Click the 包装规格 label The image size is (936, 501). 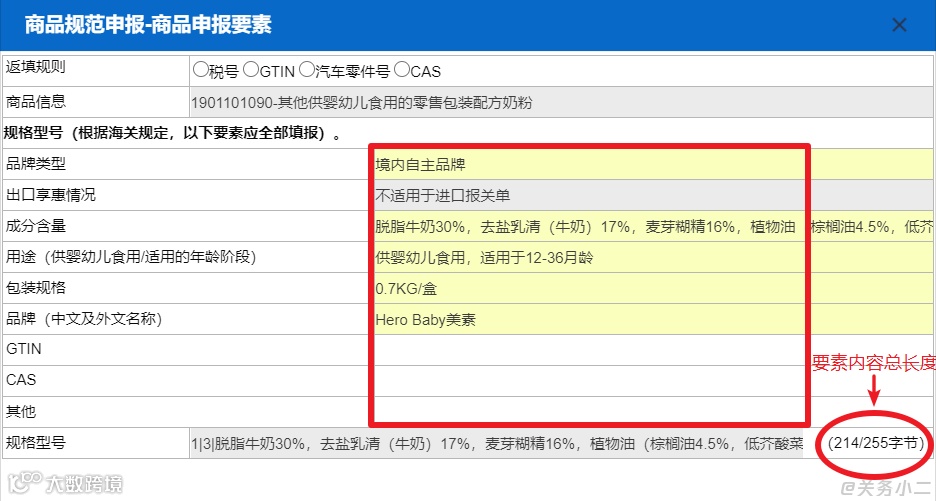pos(36,288)
